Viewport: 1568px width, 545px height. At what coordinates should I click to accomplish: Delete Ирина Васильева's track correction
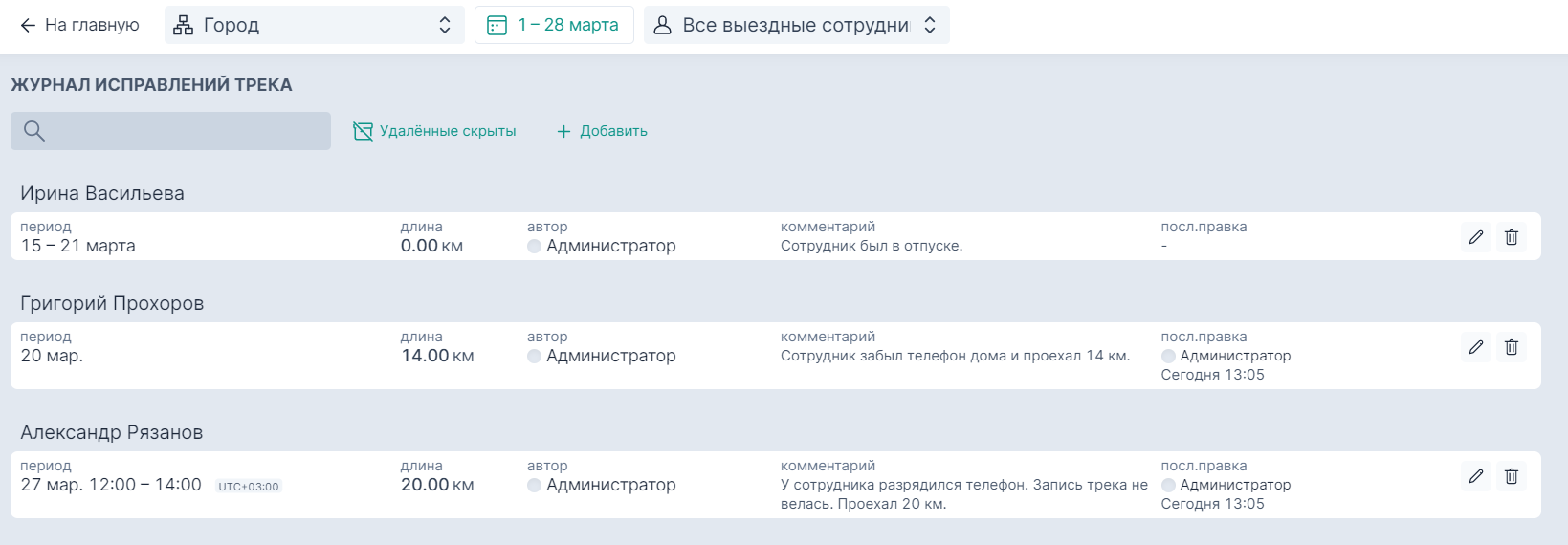1512,237
